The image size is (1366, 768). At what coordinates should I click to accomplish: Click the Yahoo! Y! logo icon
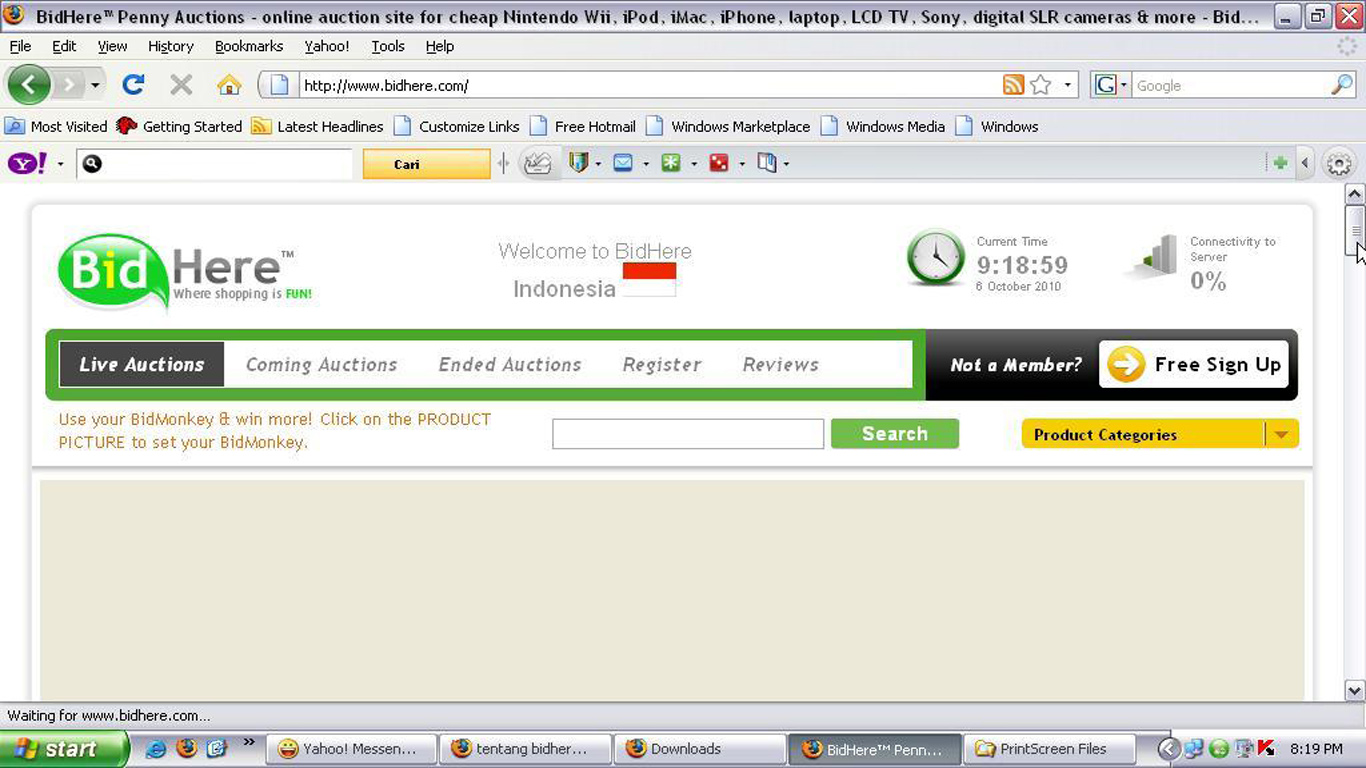tap(27, 163)
